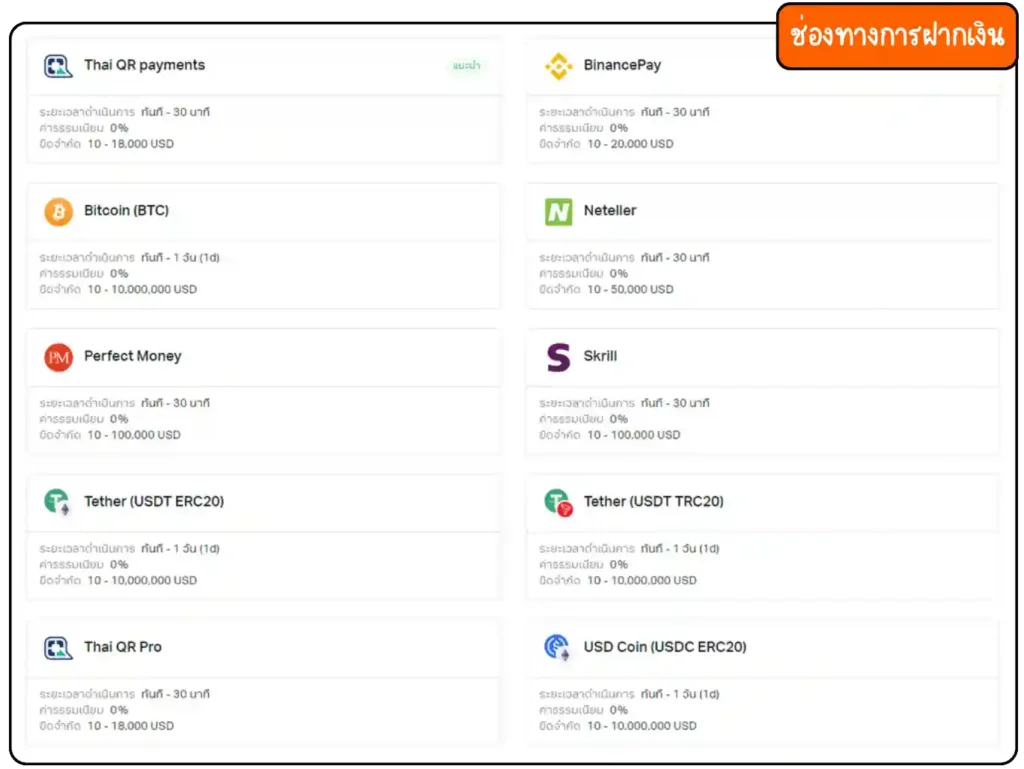Screen dimensions: 1024x769
Task: Click the USD Coin USDC icon
Action: [558, 648]
